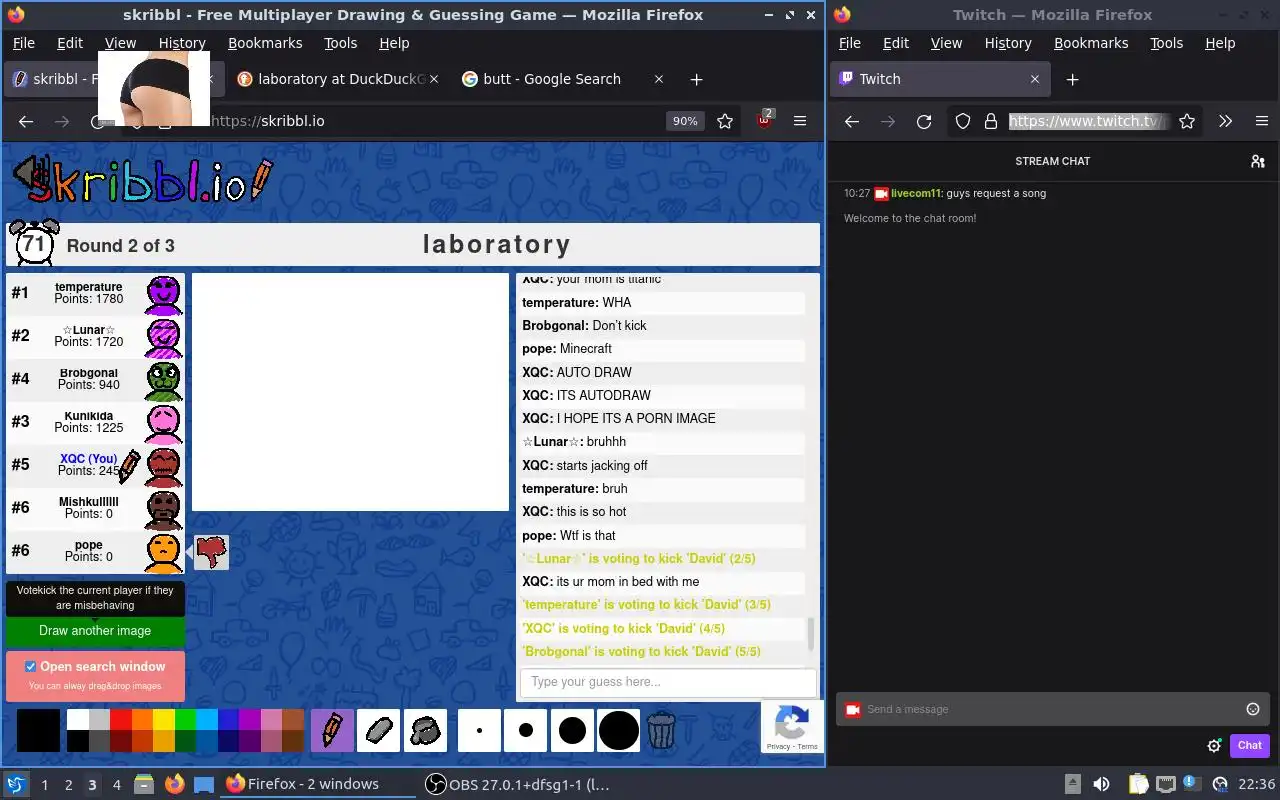1280x800 pixels.
Task: Click the purple Chat send button
Action: (x=1250, y=745)
